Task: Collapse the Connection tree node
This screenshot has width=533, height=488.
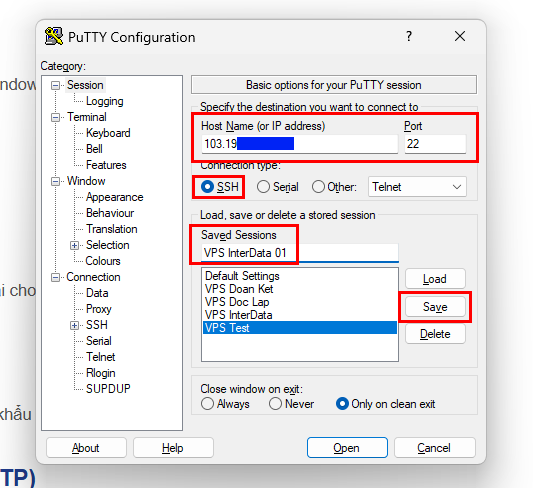Action: (55, 278)
